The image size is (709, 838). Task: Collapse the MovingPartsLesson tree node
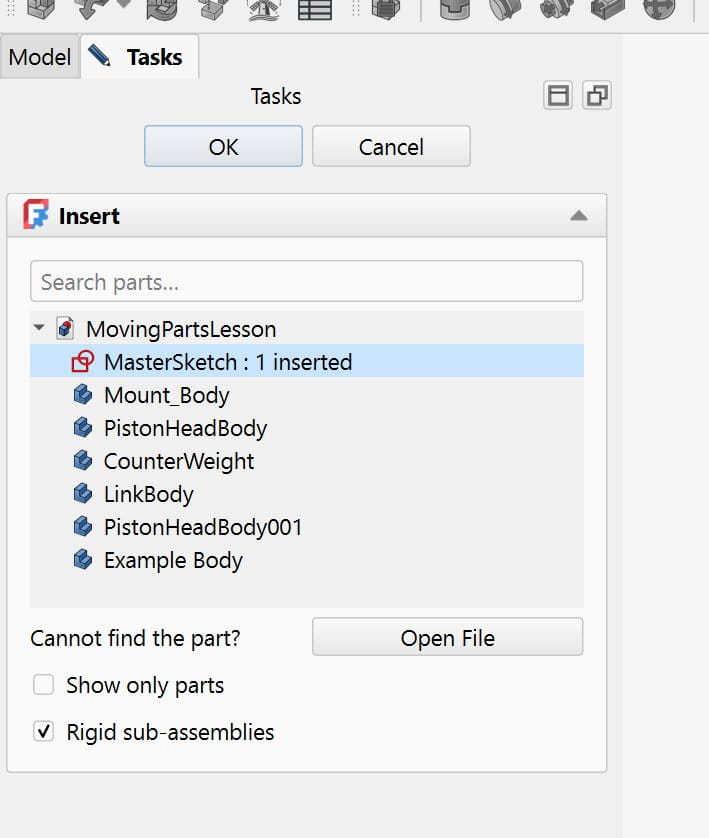pos(39,329)
